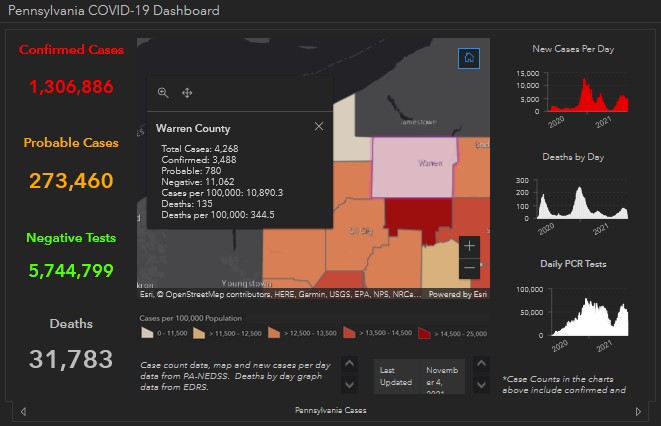Zoom in the map with plus button
Image resolution: width=661 pixels, height=426 pixels.
470,246
